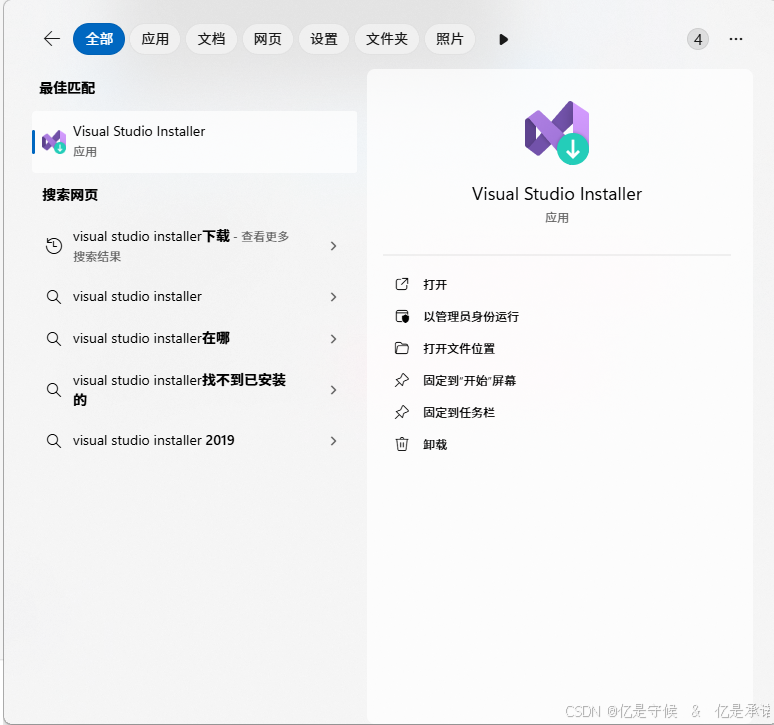The width and height of the screenshot is (774, 725).
Task: Choose 固定到任务栏
Action: pyautogui.click(x=459, y=413)
